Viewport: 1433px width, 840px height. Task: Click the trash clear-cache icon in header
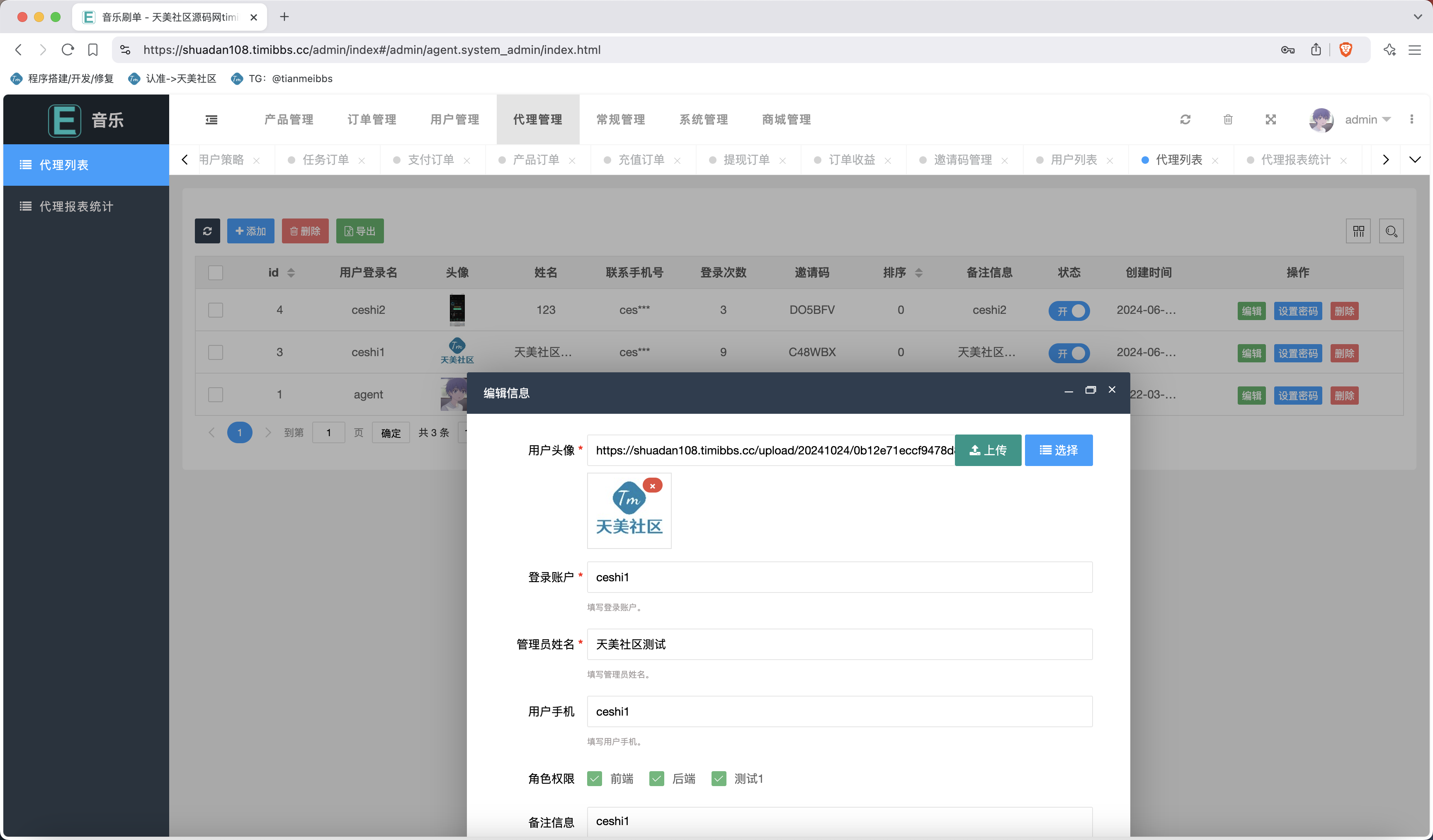coord(1228,119)
